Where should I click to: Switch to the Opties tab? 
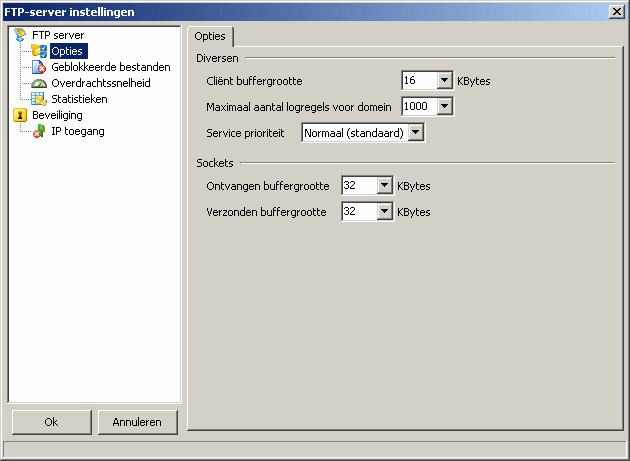point(210,36)
